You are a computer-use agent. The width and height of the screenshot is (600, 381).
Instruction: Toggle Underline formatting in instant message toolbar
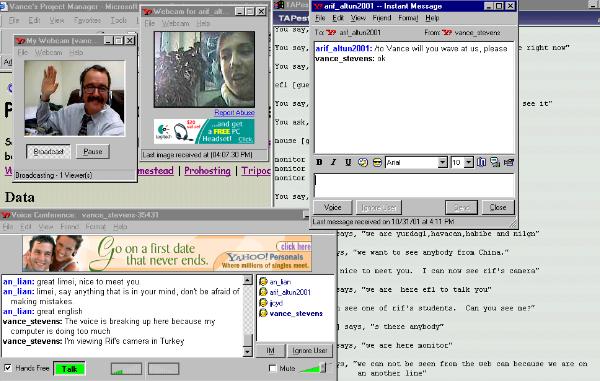coord(348,162)
